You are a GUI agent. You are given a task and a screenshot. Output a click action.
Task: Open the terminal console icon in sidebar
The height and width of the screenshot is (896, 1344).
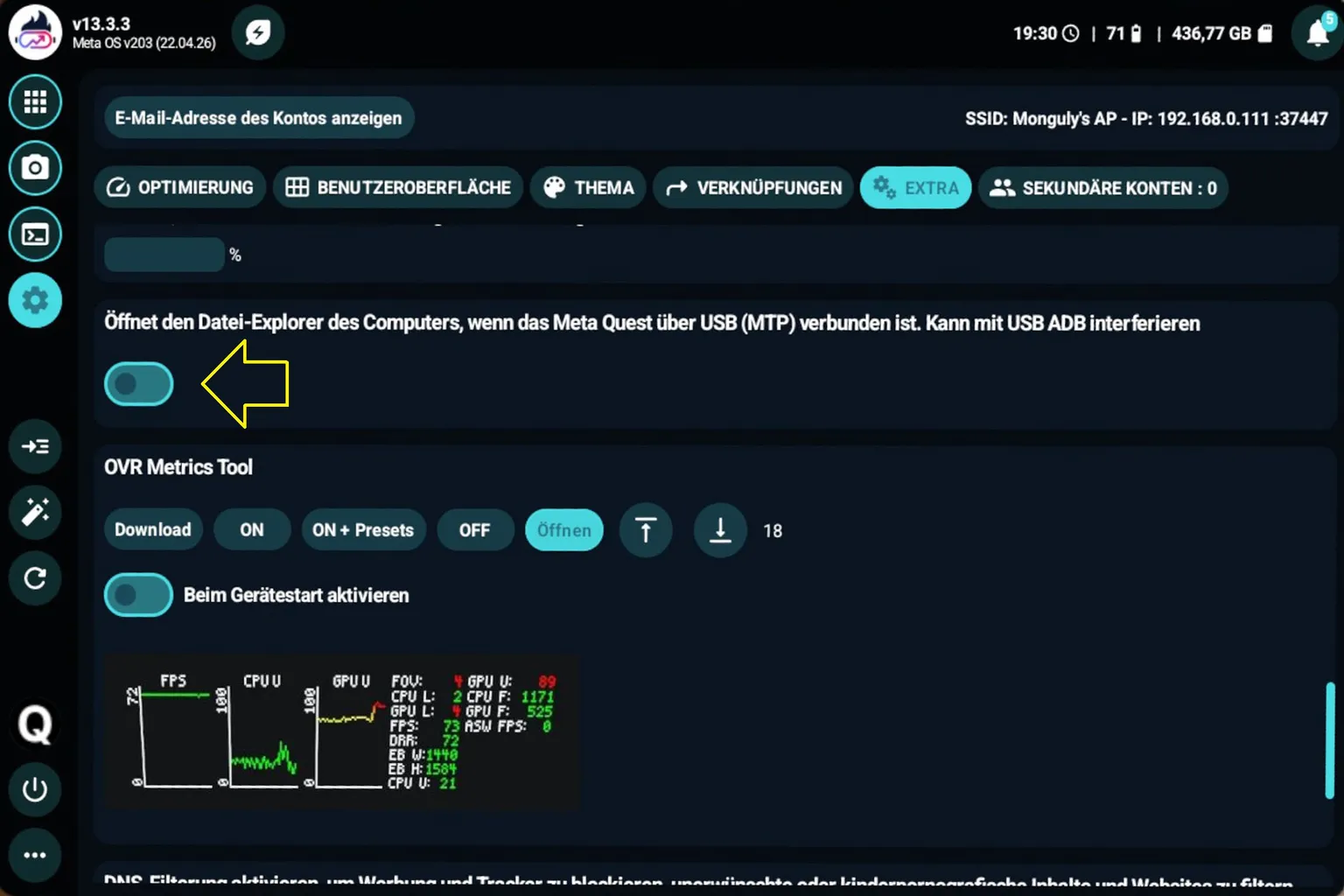point(35,234)
